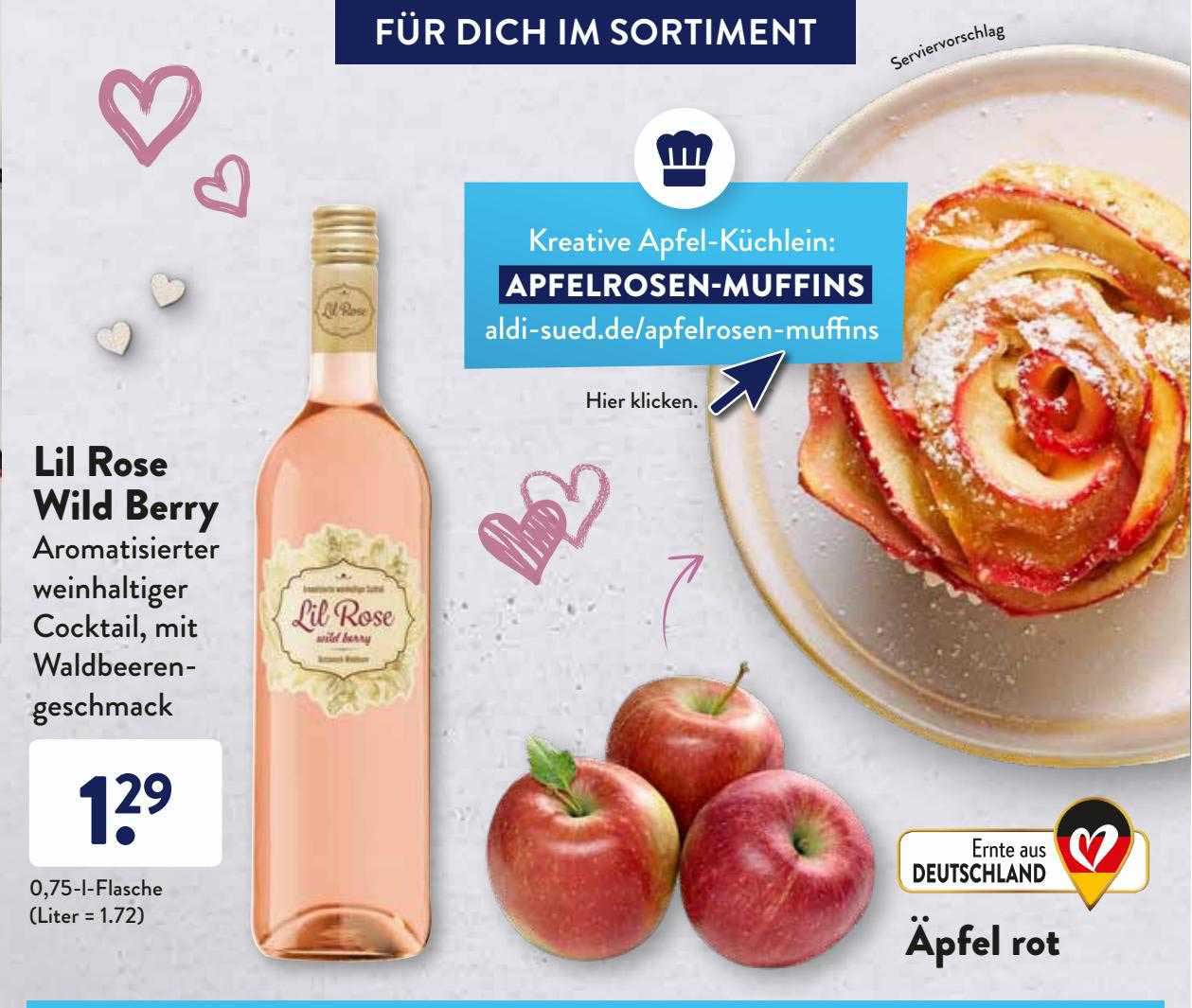This screenshot has height=1008, width=1192.
Task: Click the 'Hier klicken.' text
Action: point(641,401)
